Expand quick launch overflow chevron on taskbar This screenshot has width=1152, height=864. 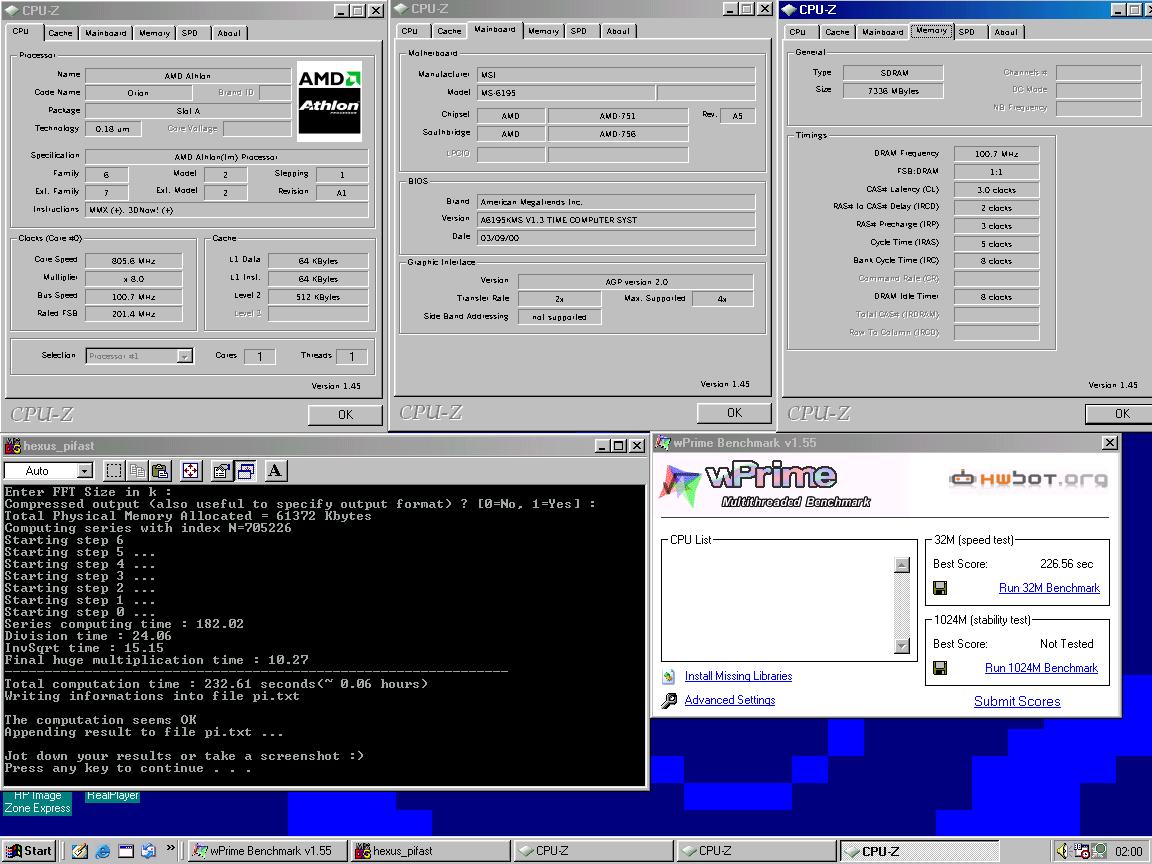pyautogui.click(x=170, y=848)
